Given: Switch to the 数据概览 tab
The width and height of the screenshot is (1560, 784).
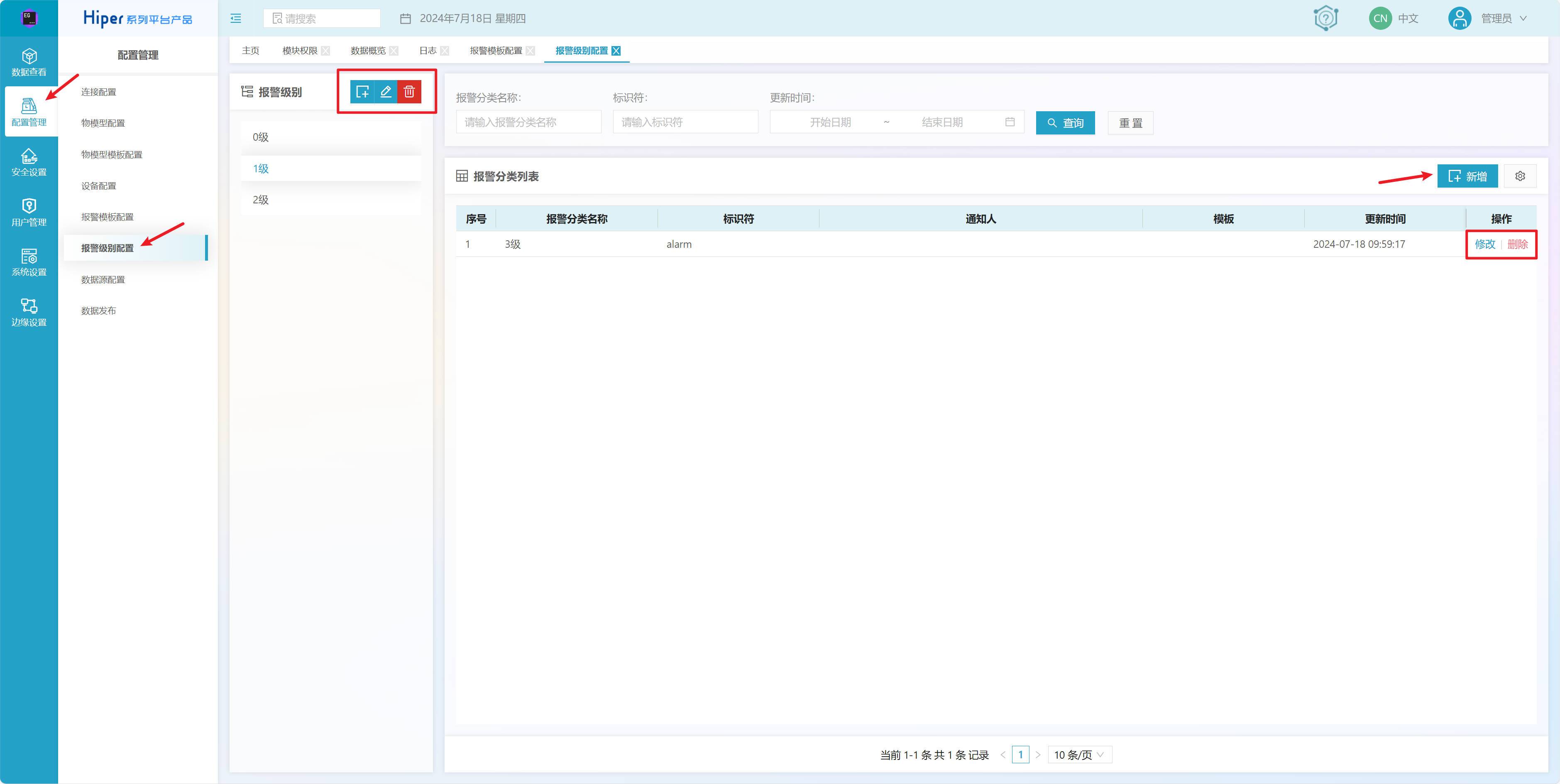Looking at the screenshot, I should pos(368,51).
